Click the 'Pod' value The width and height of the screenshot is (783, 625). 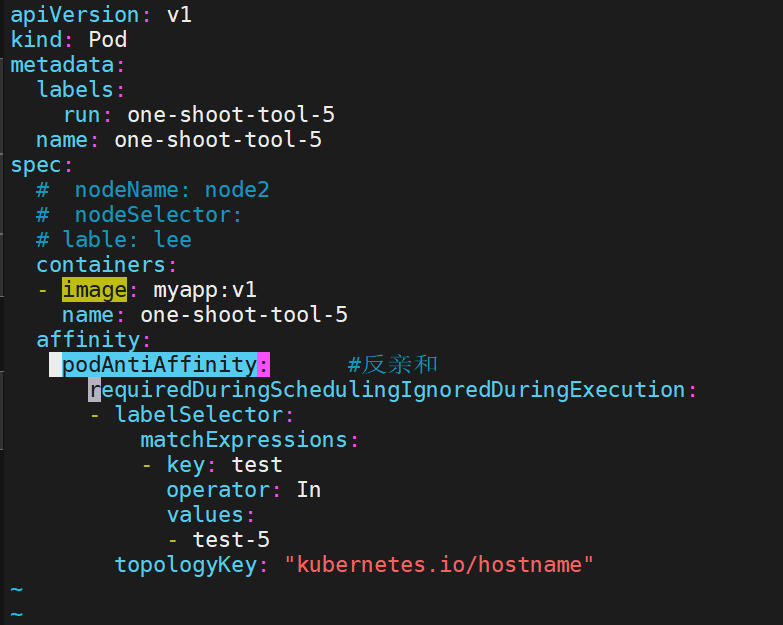click(108, 39)
